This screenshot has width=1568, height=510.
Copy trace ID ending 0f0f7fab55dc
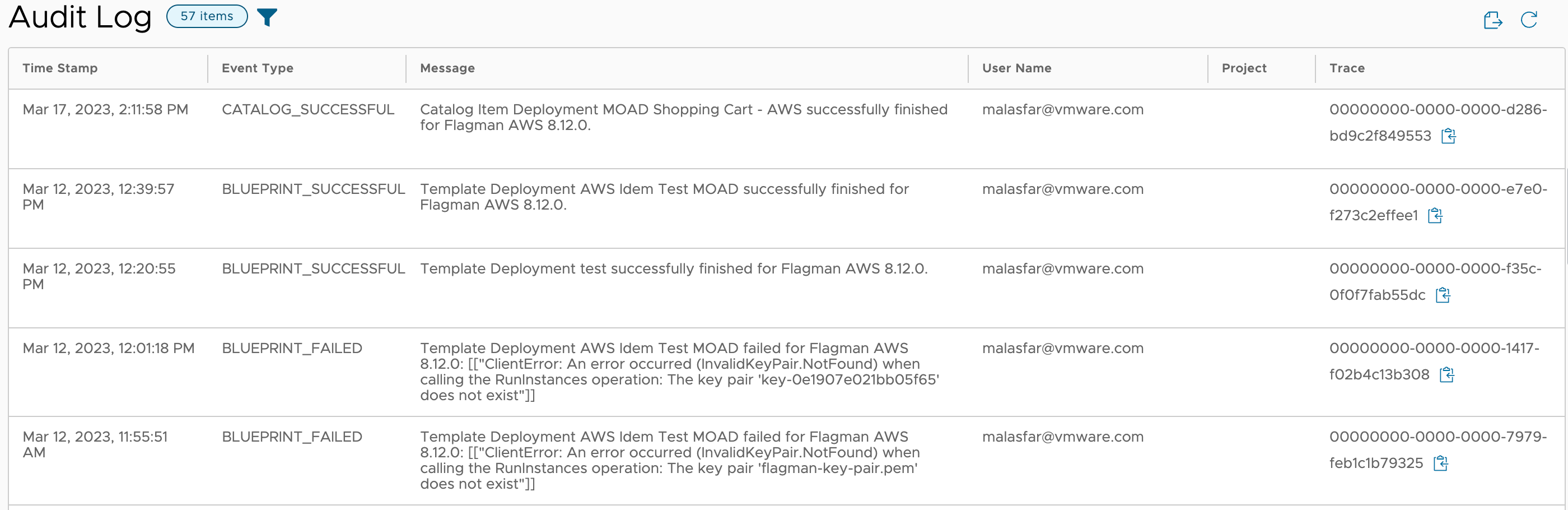coord(1443,295)
